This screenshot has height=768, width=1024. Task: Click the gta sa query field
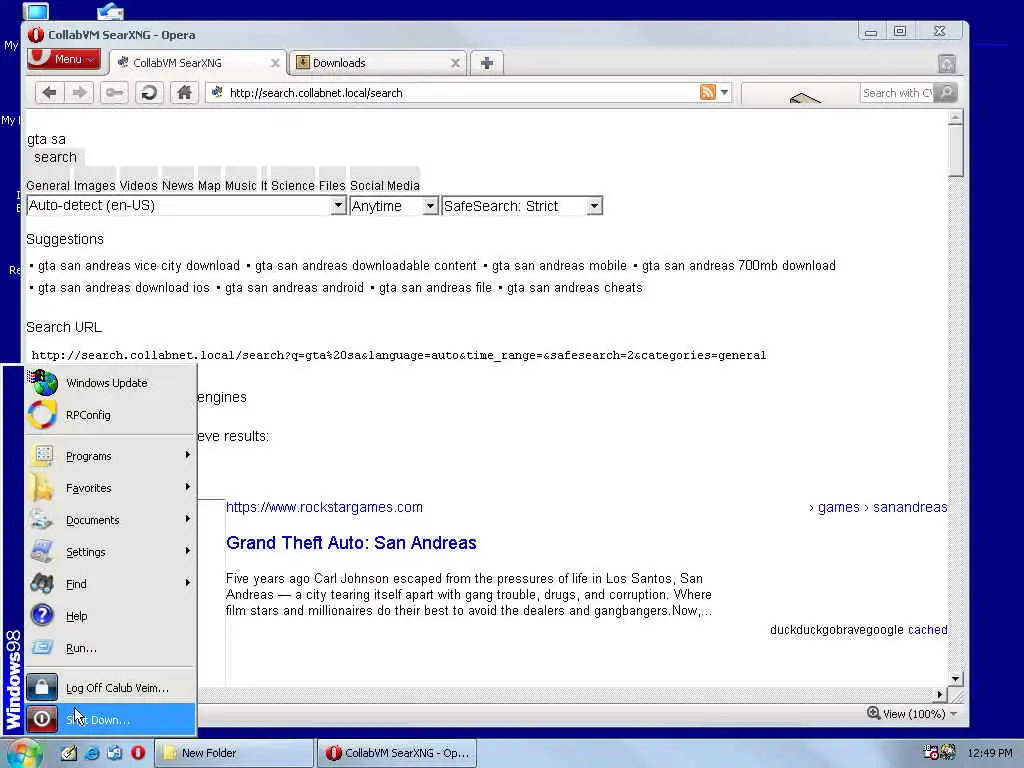pos(47,139)
